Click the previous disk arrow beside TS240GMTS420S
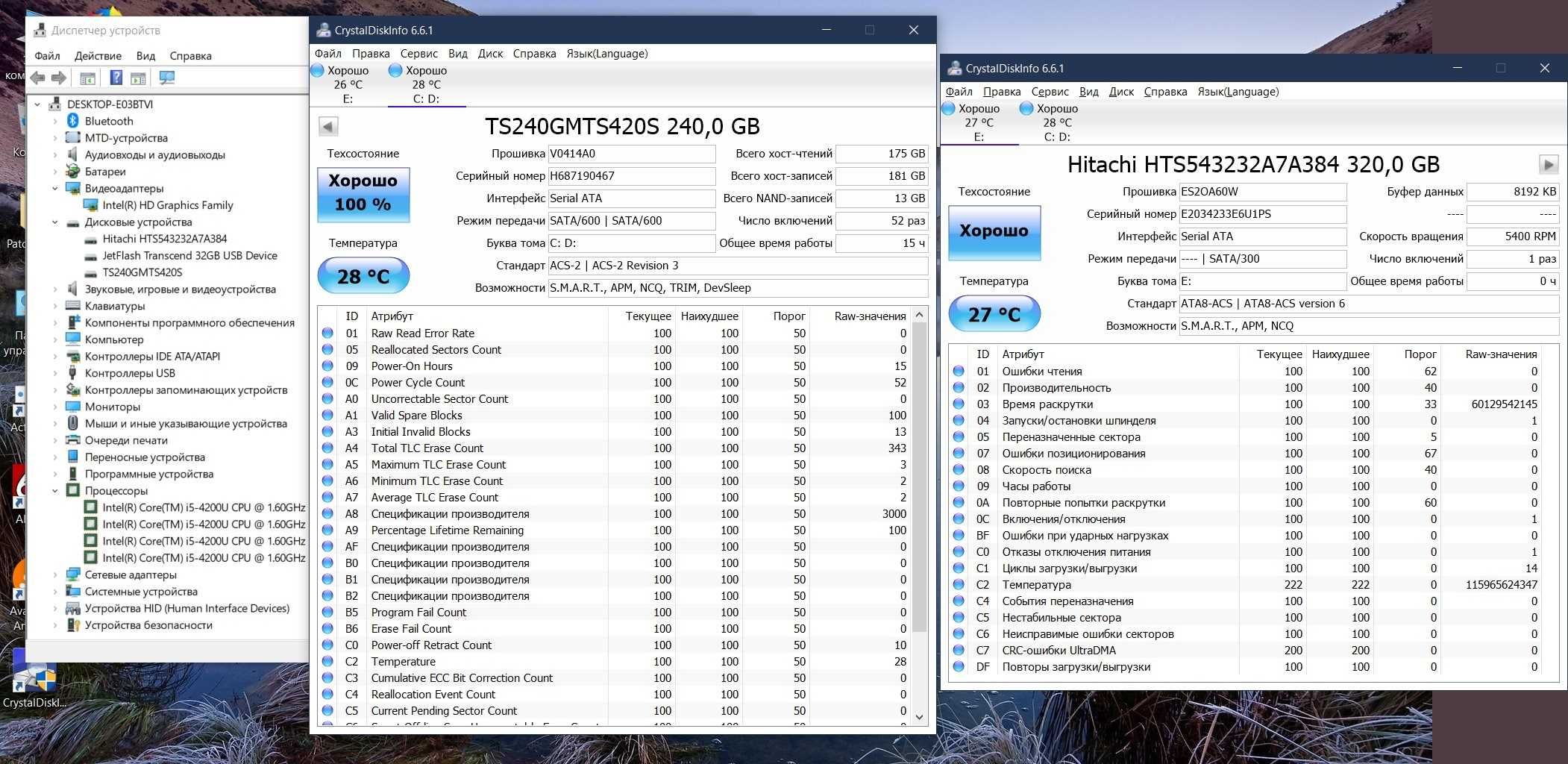 point(328,126)
